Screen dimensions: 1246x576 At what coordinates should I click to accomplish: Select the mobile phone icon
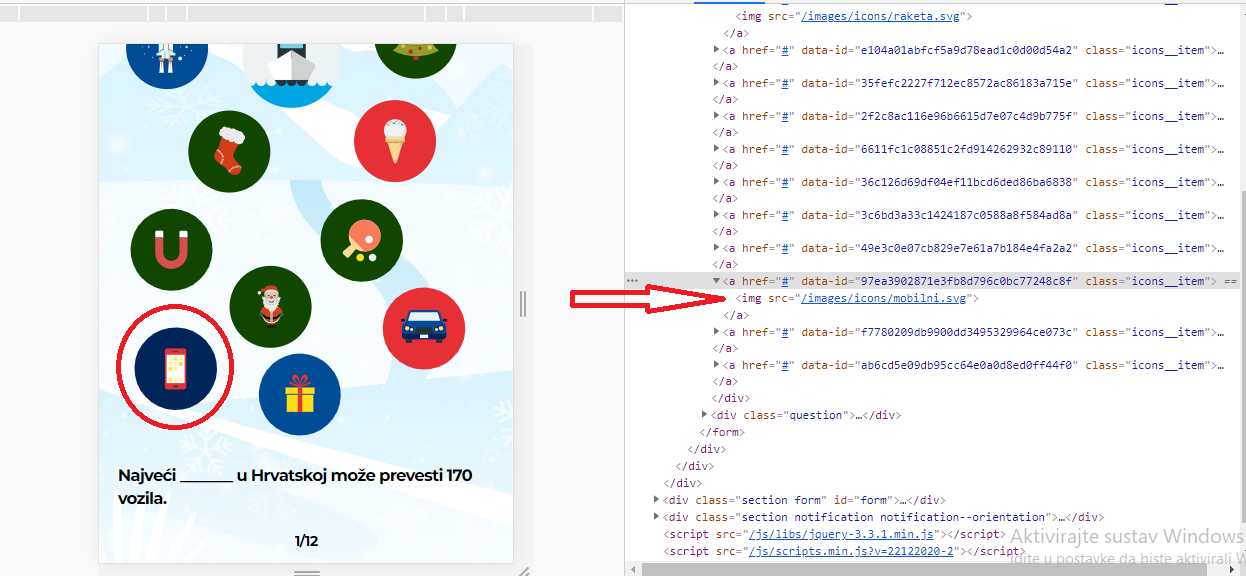pos(175,369)
